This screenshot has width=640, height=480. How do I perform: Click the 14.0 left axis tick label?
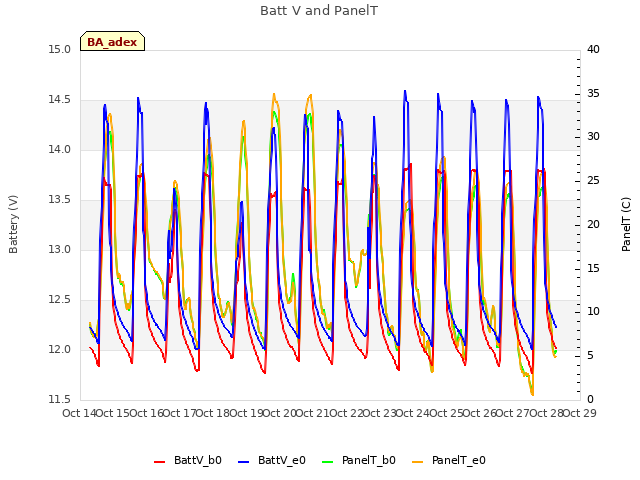pos(59,150)
